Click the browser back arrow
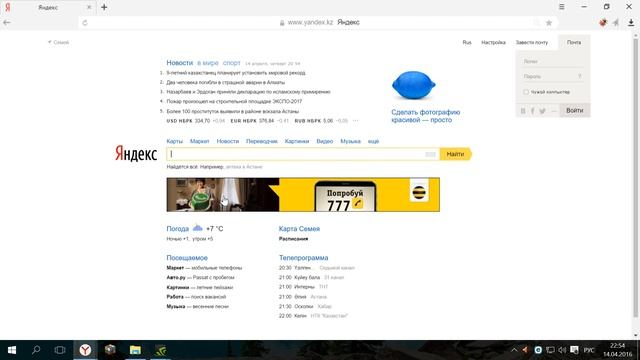This screenshot has width=640, height=360. click(7, 22)
